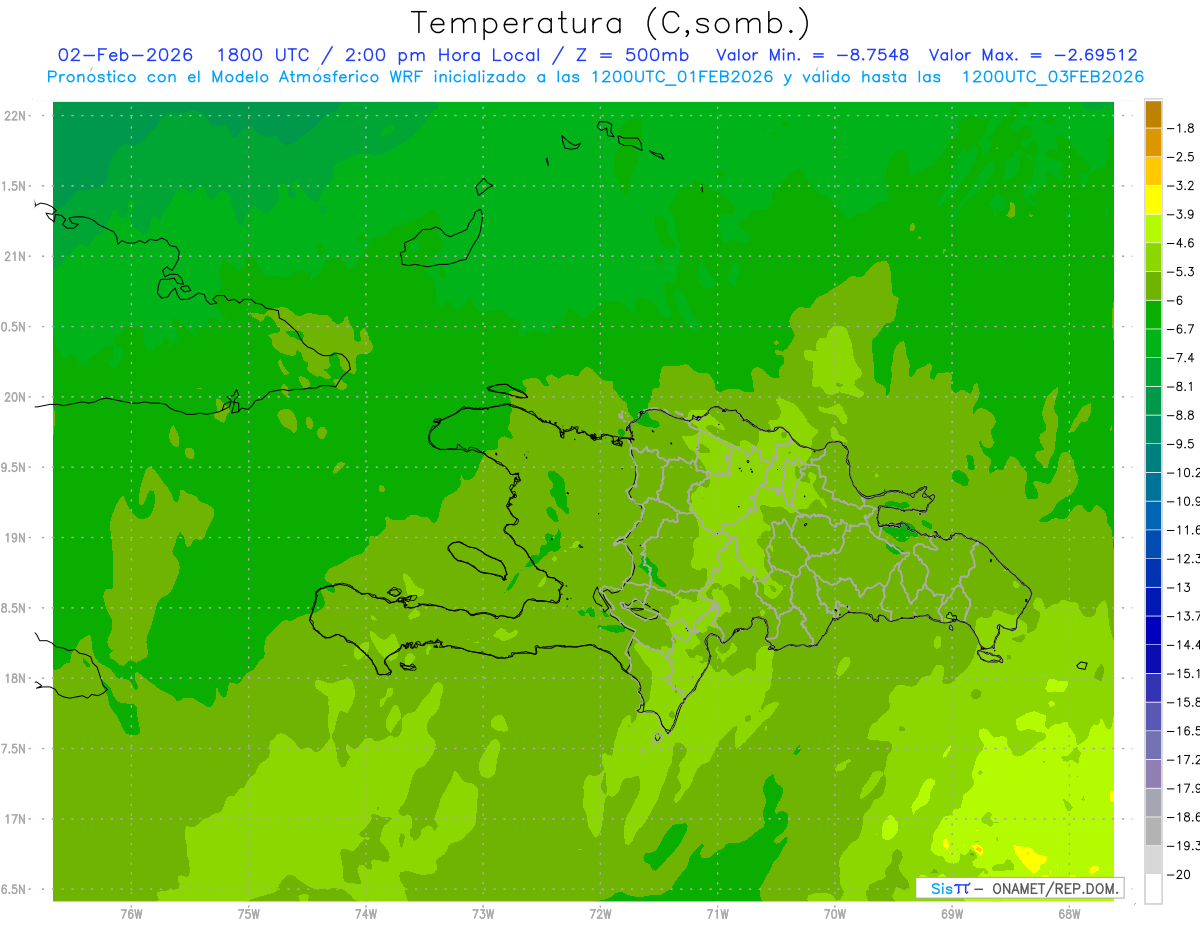The width and height of the screenshot is (1200, 927).
Task: Select the '02-Feb-2026' date text
Action: 125,55
